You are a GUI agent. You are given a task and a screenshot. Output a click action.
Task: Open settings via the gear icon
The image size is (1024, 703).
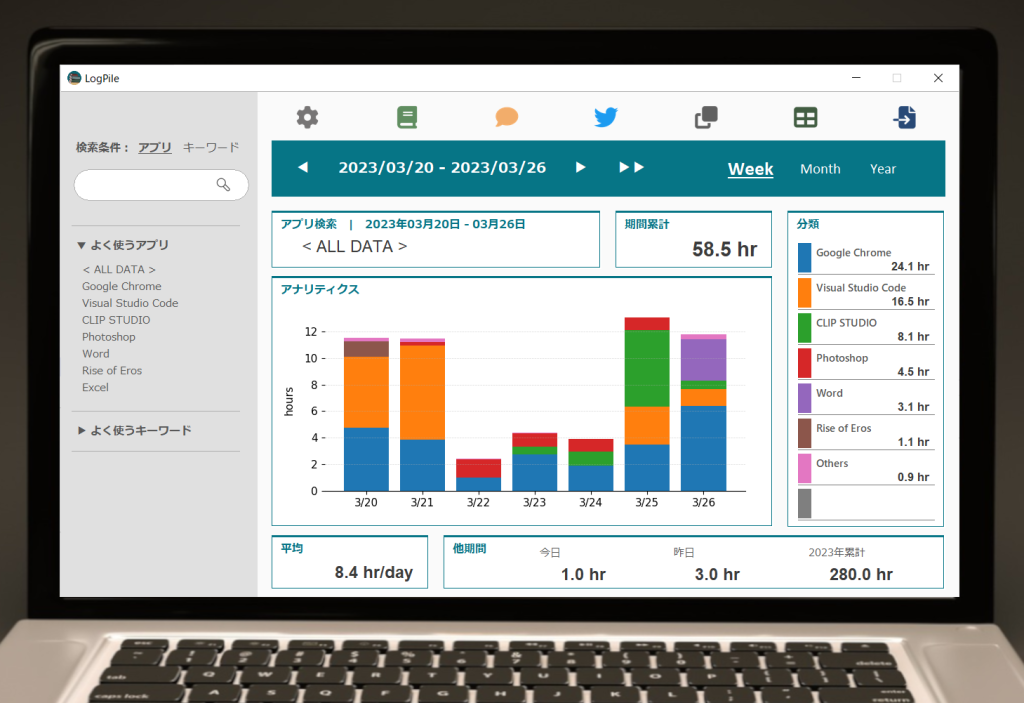pos(307,117)
